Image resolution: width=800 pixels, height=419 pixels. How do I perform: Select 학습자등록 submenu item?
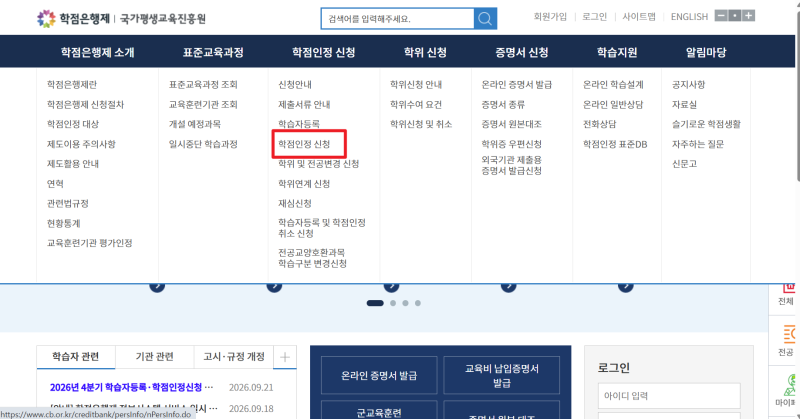coord(299,124)
